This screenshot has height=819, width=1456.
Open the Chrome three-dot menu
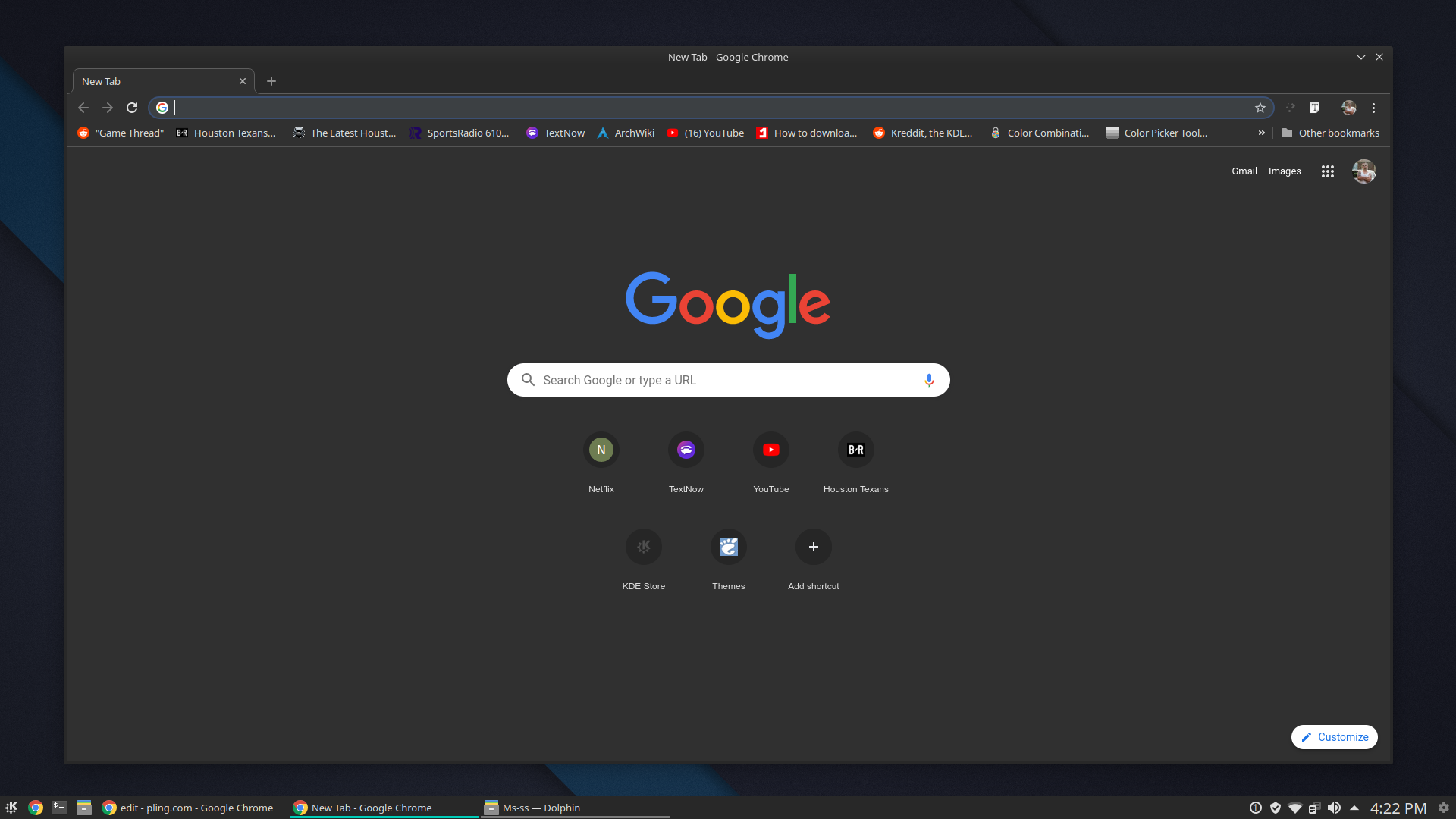click(1373, 108)
